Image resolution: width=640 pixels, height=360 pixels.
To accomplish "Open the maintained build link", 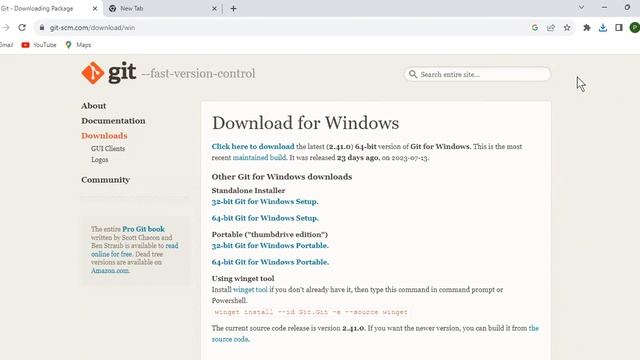I will (x=259, y=158).
